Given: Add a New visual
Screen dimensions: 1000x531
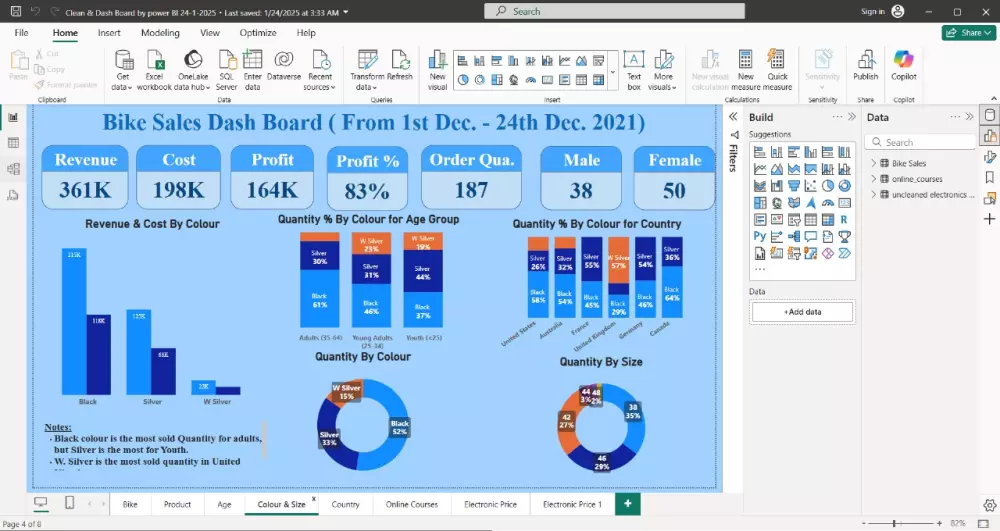Looking at the screenshot, I should [x=438, y=70].
